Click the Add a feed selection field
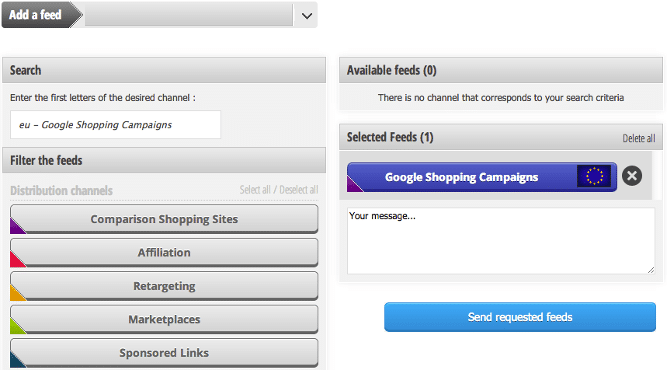This screenshot has height=370, width=667. (188, 15)
